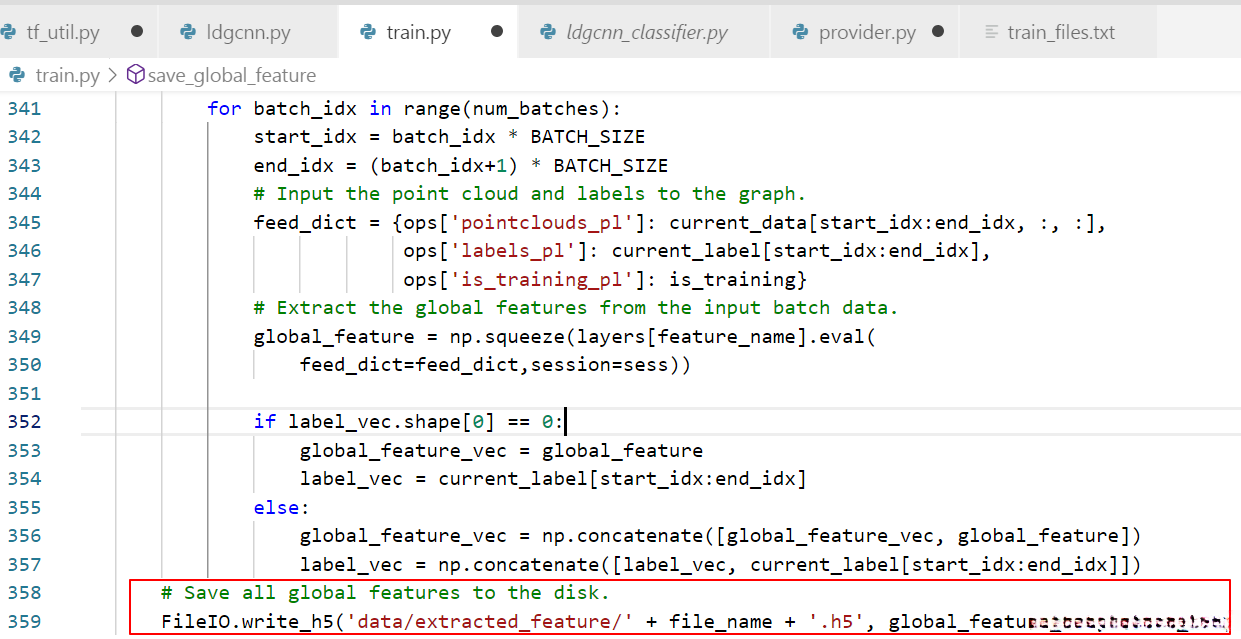
Task: Click Python icon on ldgcnn_classifier.py tab
Action: click(x=547, y=32)
